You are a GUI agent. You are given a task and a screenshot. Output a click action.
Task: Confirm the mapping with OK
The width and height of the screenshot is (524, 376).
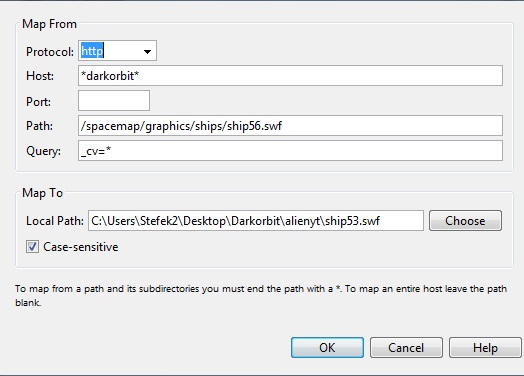tap(327, 348)
